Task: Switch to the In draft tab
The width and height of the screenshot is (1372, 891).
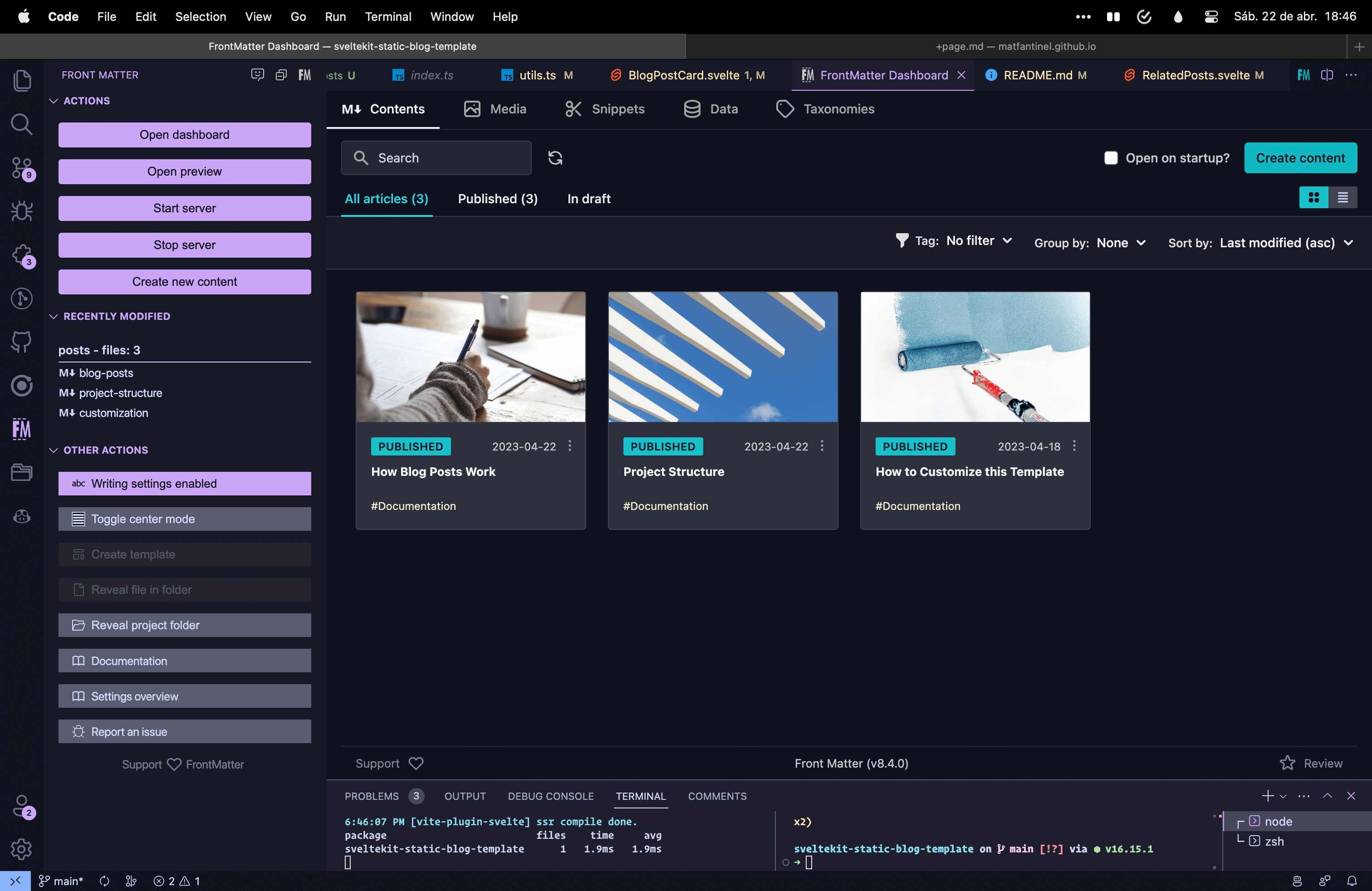Action: tap(588, 199)
